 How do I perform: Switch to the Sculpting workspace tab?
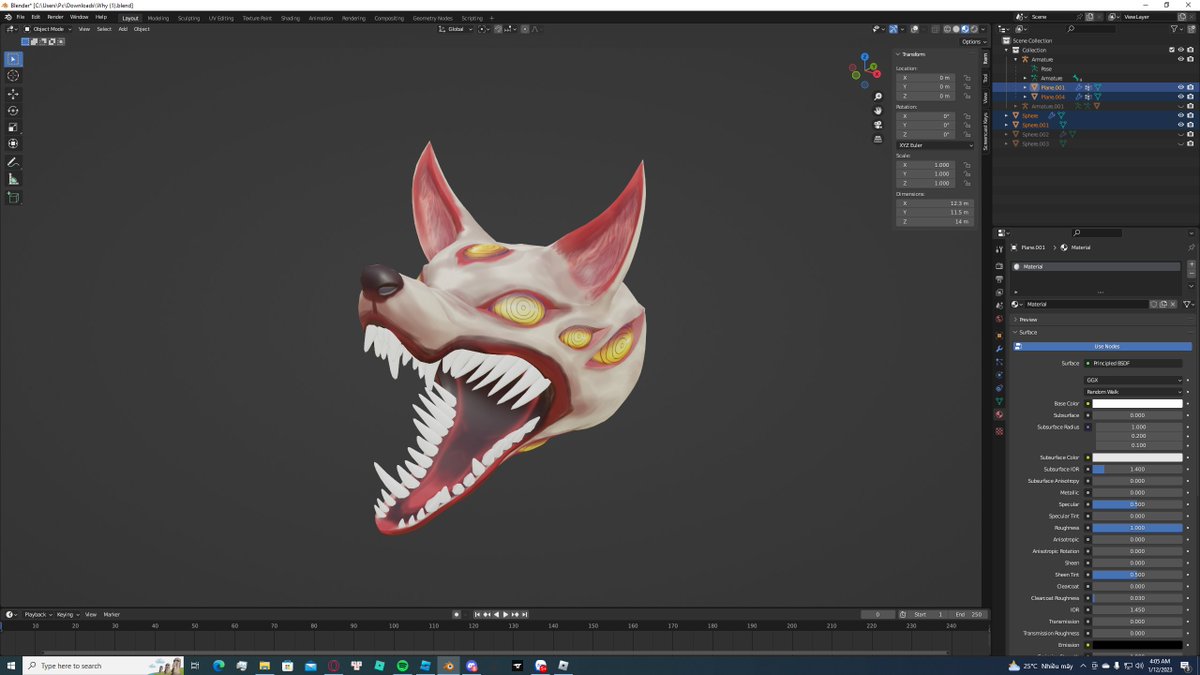point(189,18)
